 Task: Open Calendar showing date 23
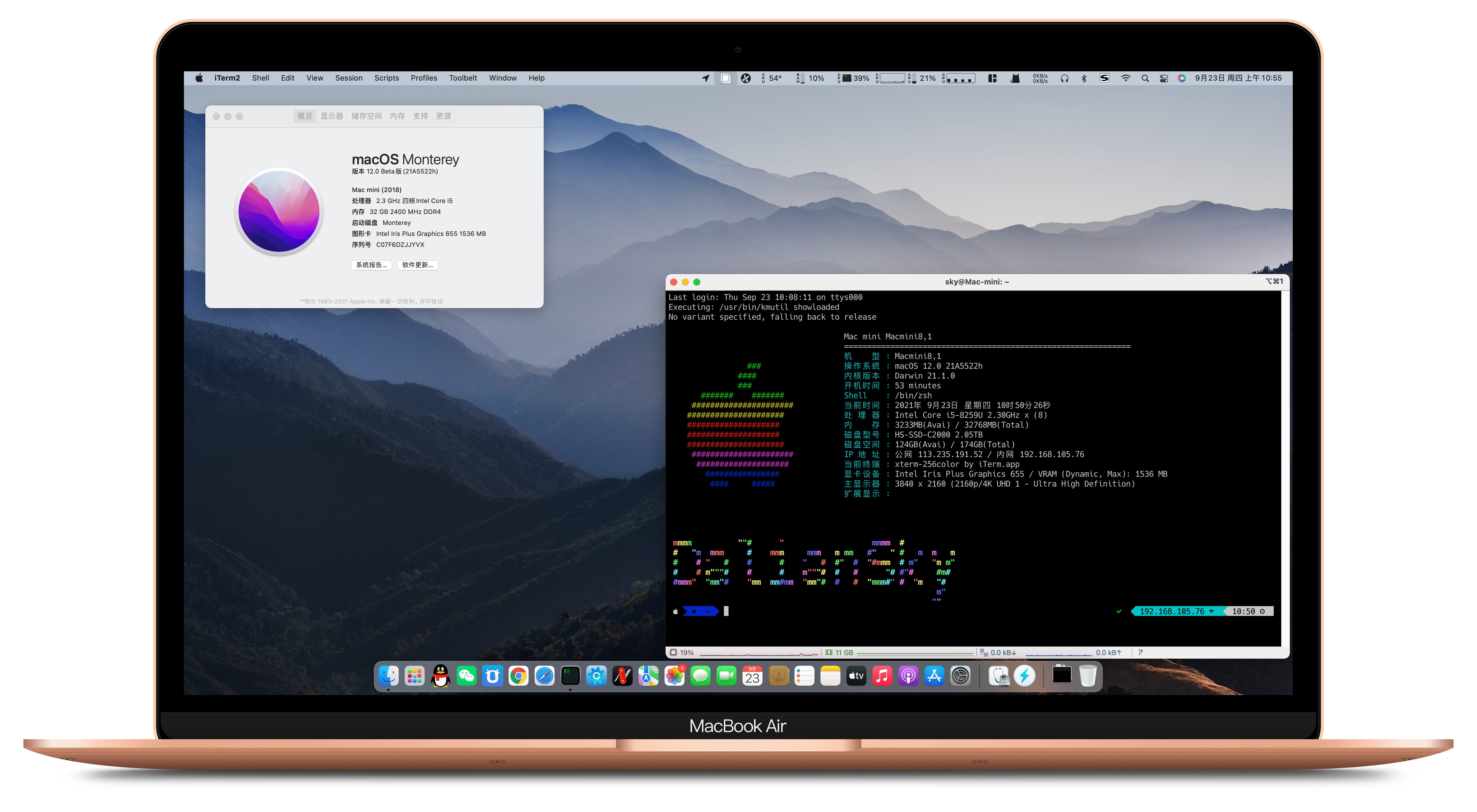(x=752, y=676)
